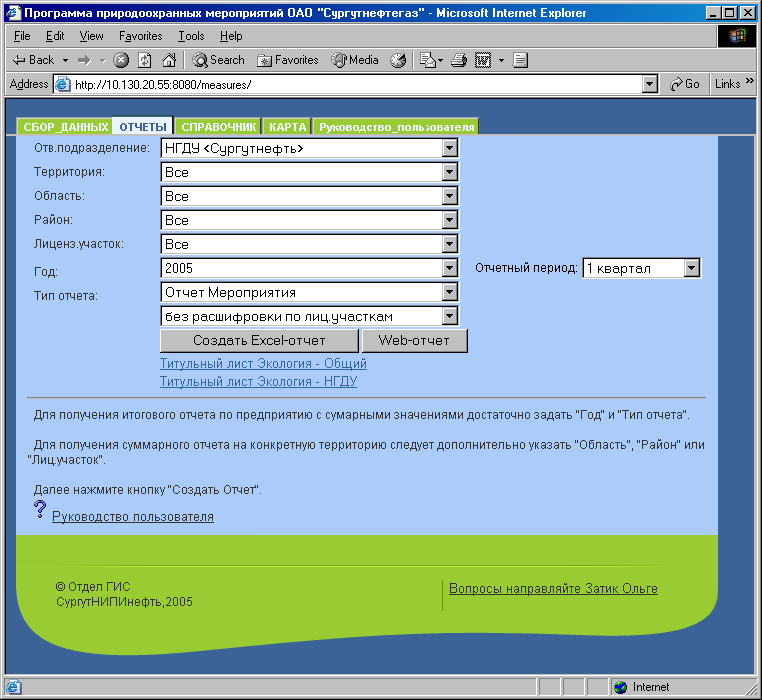The width and height of the screenshot is (762, 700).
Task: Click the Windows logo throbber icon
Action: [737, 36]
